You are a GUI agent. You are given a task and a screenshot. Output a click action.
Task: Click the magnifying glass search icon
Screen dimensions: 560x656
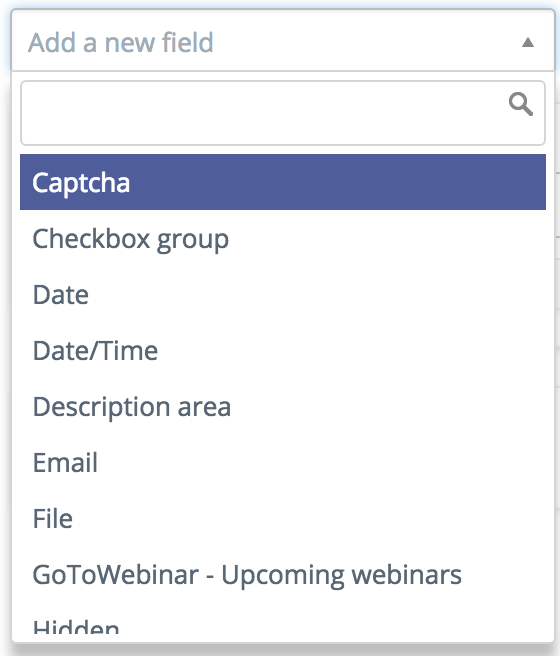pyautogui.click(x=521, y=104)
